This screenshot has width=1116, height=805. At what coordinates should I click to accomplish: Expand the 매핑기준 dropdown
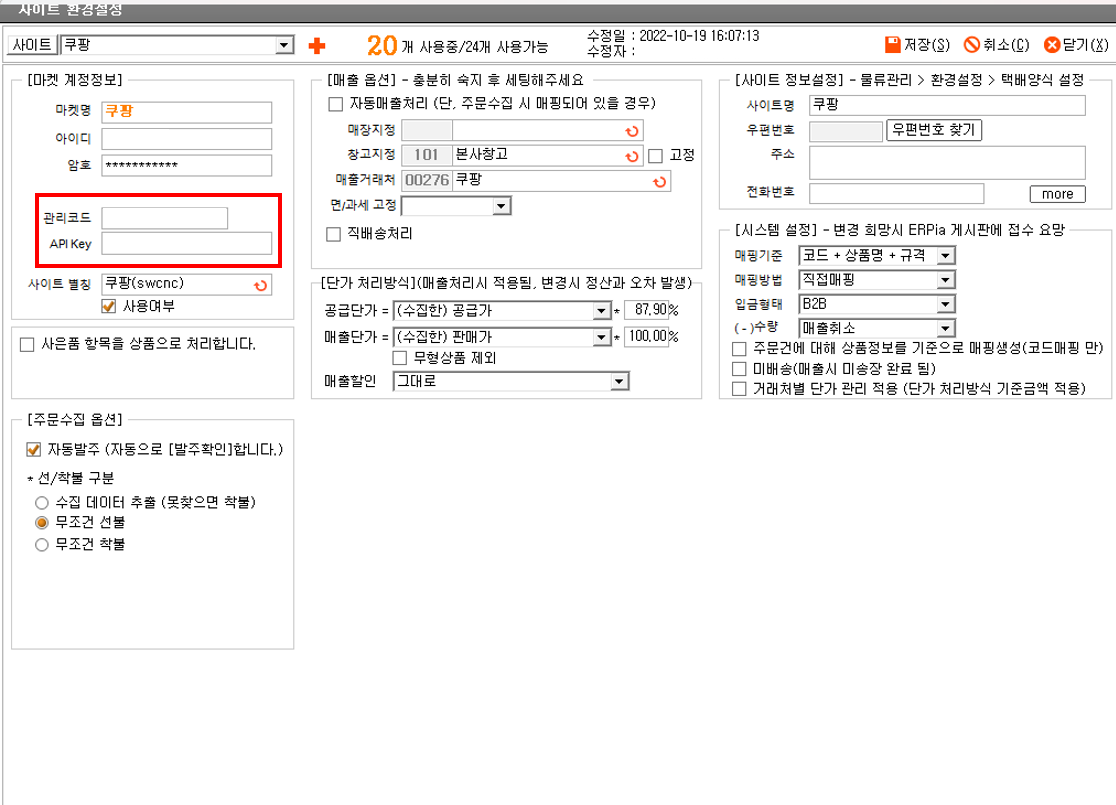click(x=944, y=256)
